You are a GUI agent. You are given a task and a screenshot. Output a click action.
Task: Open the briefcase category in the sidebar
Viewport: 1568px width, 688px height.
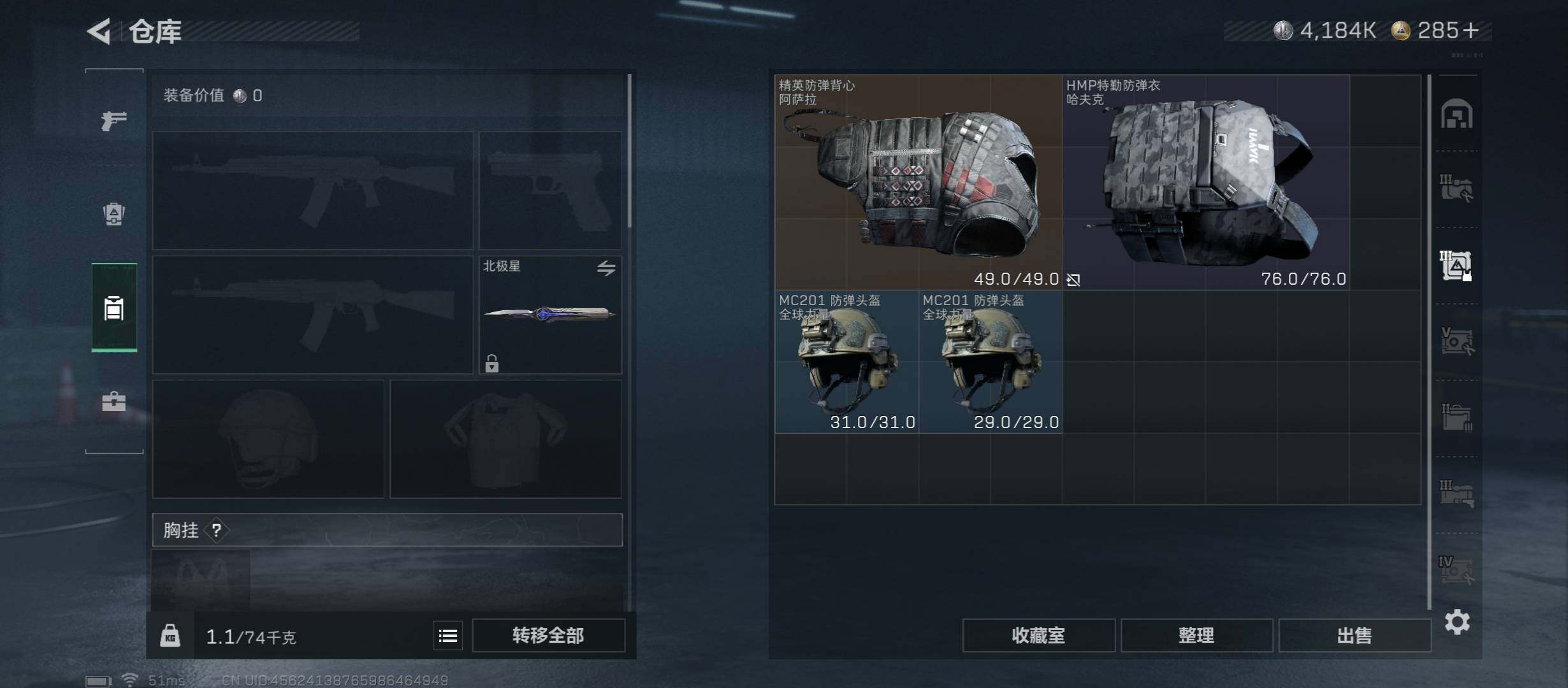click(114, 401)
